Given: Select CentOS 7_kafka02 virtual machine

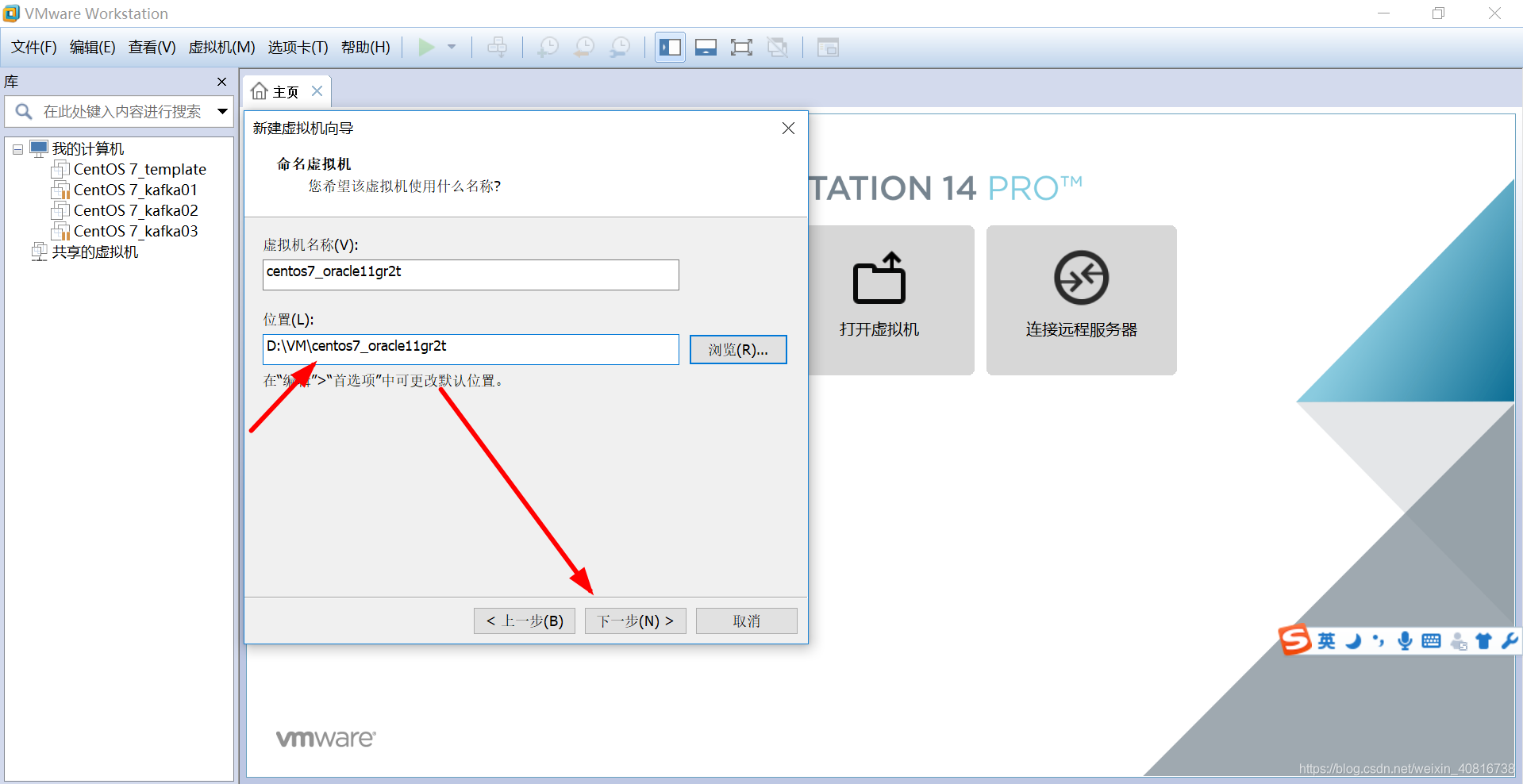Looking at the screenshot, I should [x=136, y=210].
